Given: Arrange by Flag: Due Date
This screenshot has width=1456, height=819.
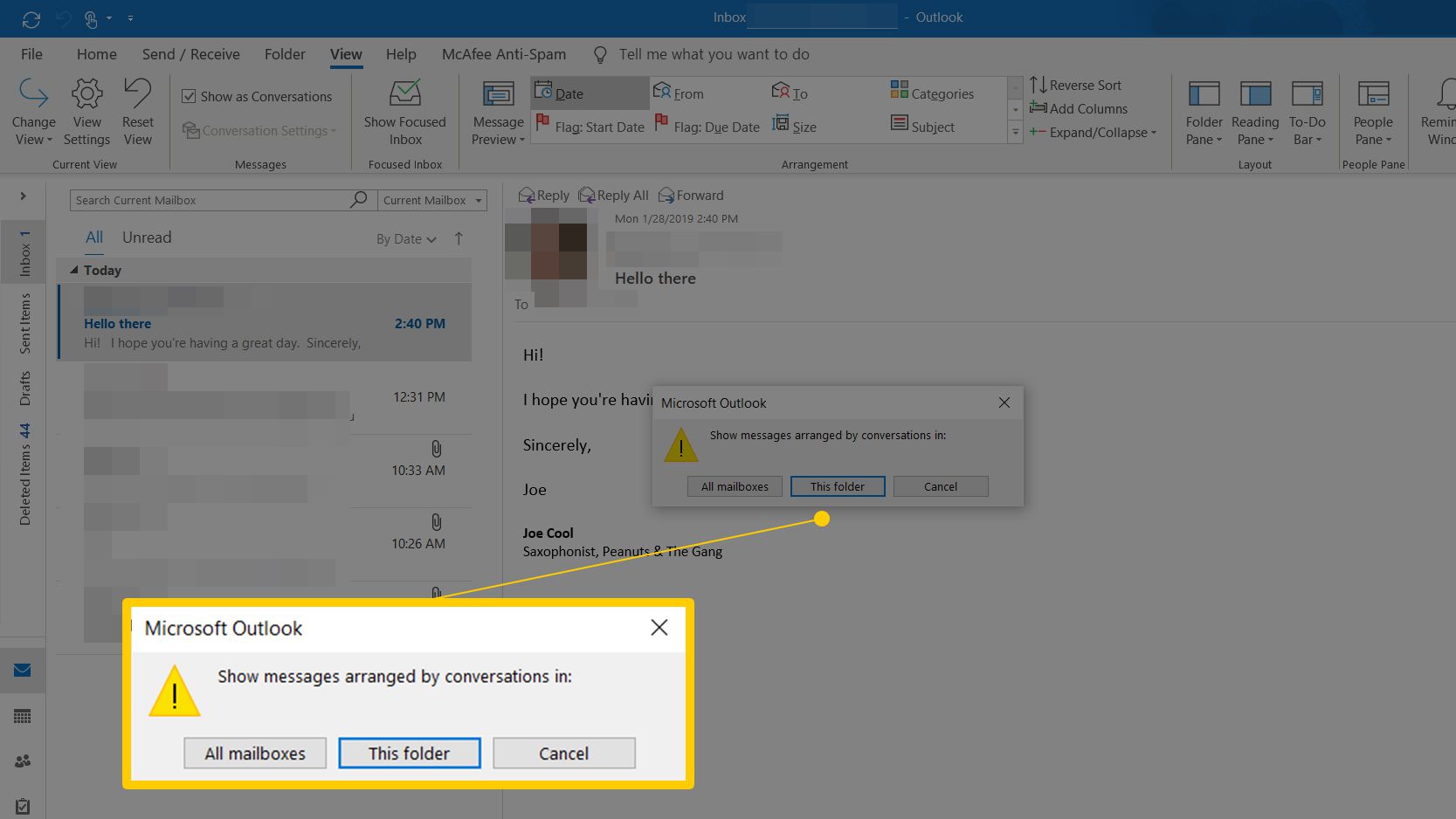Looking at the screenshot, I should pos(707,126).
